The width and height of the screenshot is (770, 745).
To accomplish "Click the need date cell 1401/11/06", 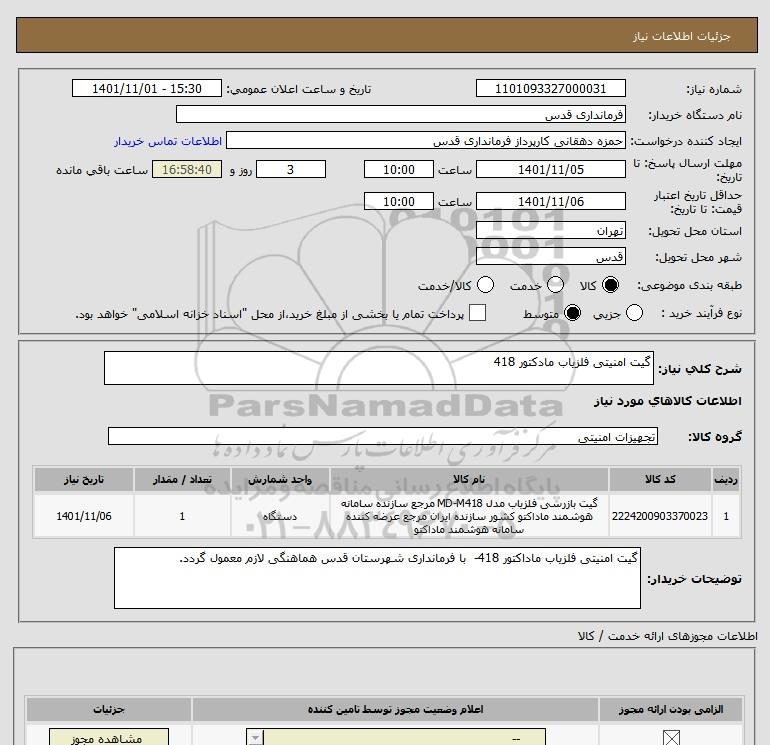I will pyautogui.click(x=84, y=516).
